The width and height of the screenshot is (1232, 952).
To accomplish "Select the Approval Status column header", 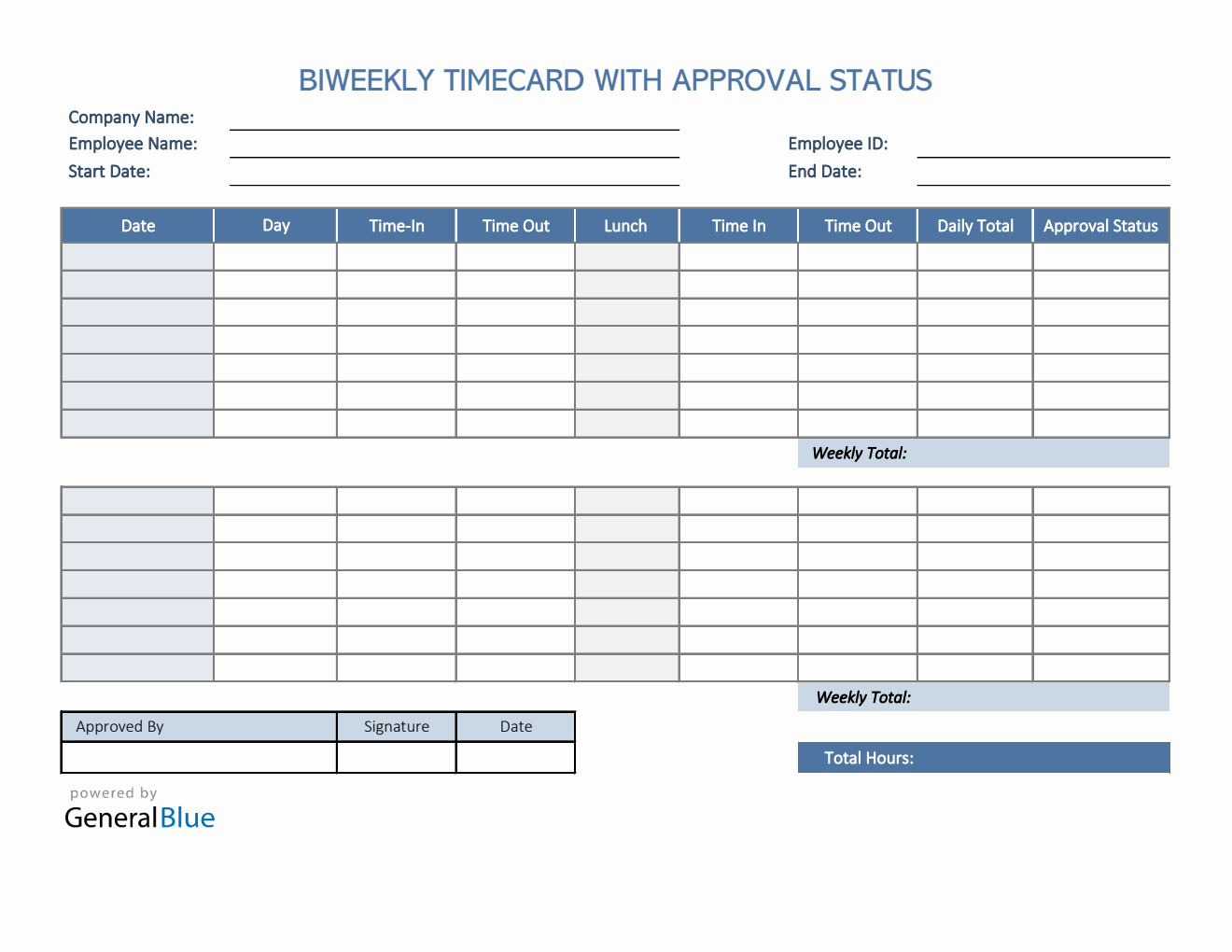I will pos(1100,225).
